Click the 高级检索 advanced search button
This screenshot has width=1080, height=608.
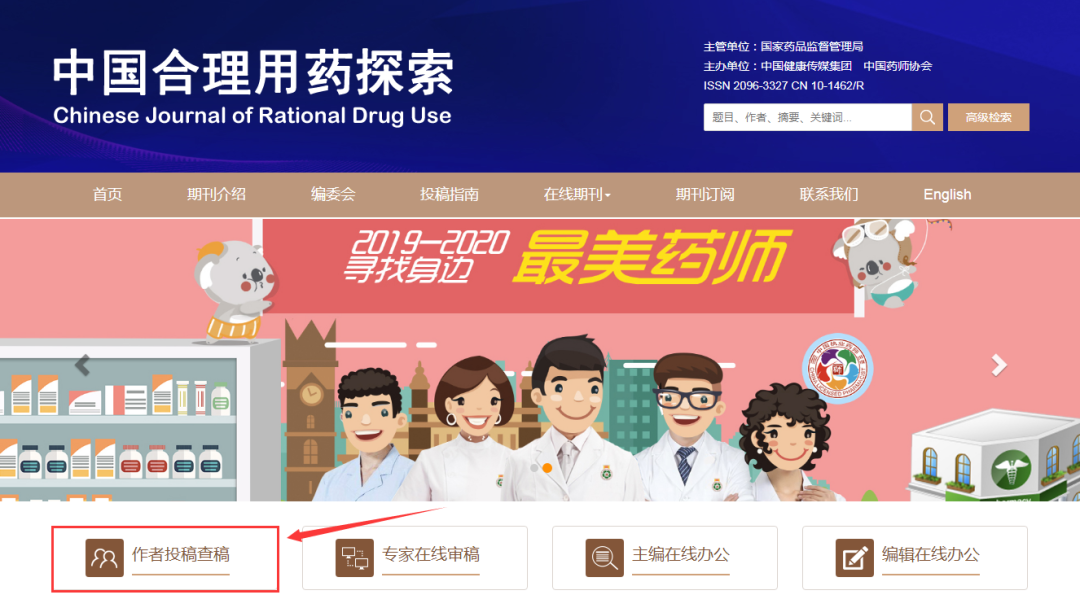tap(988, 117)
